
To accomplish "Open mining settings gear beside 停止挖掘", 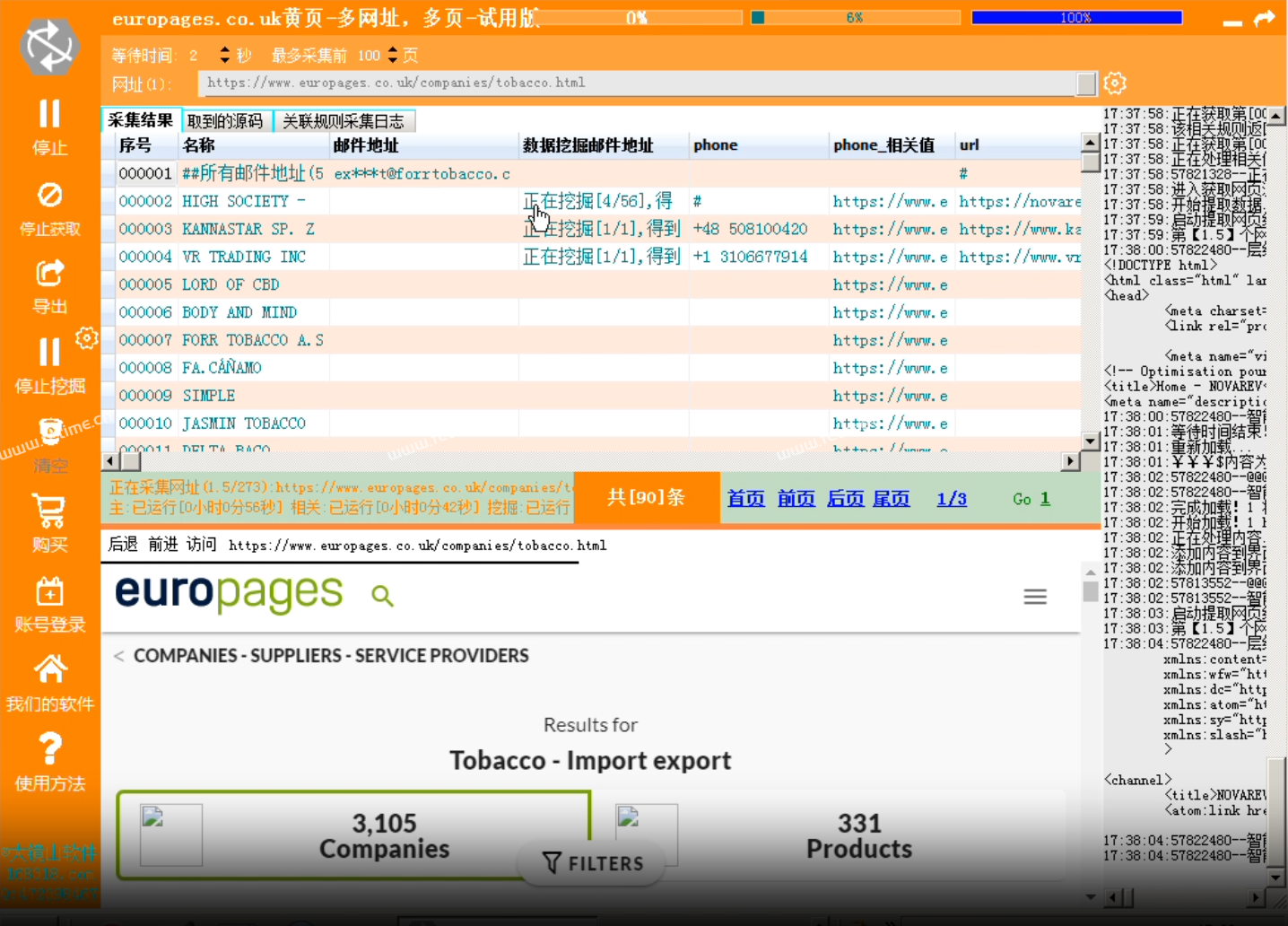I will coord(87,338).
